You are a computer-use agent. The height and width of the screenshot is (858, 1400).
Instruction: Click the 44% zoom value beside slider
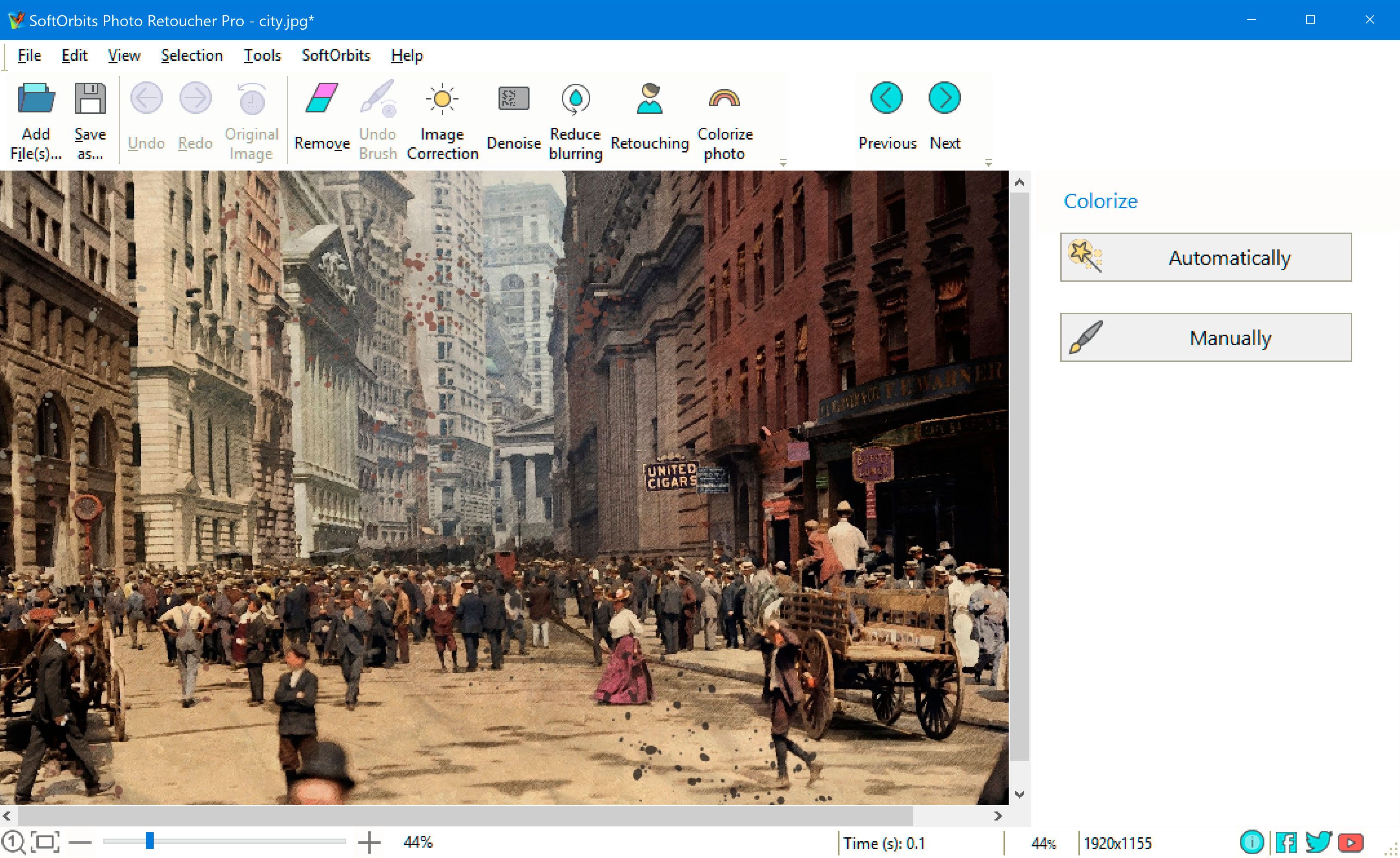(418, 842)
